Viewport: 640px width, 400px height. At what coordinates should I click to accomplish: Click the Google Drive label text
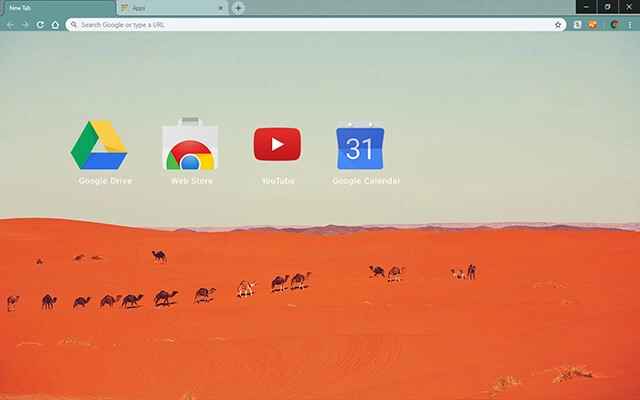[x=105, y=181]
